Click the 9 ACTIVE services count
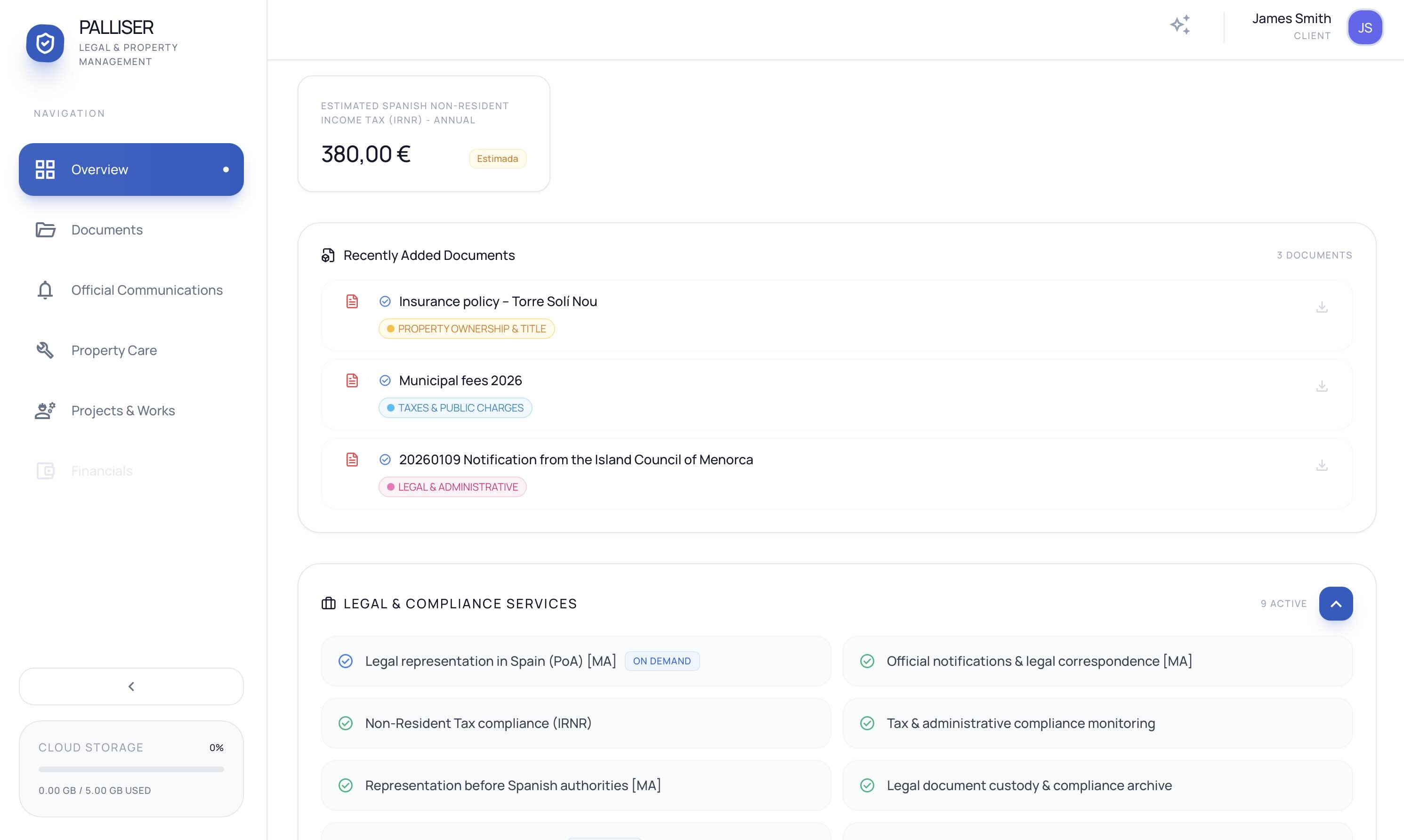Image resolution: width=1404 pixels, height=840 pixels. [x=1283, y=604]
